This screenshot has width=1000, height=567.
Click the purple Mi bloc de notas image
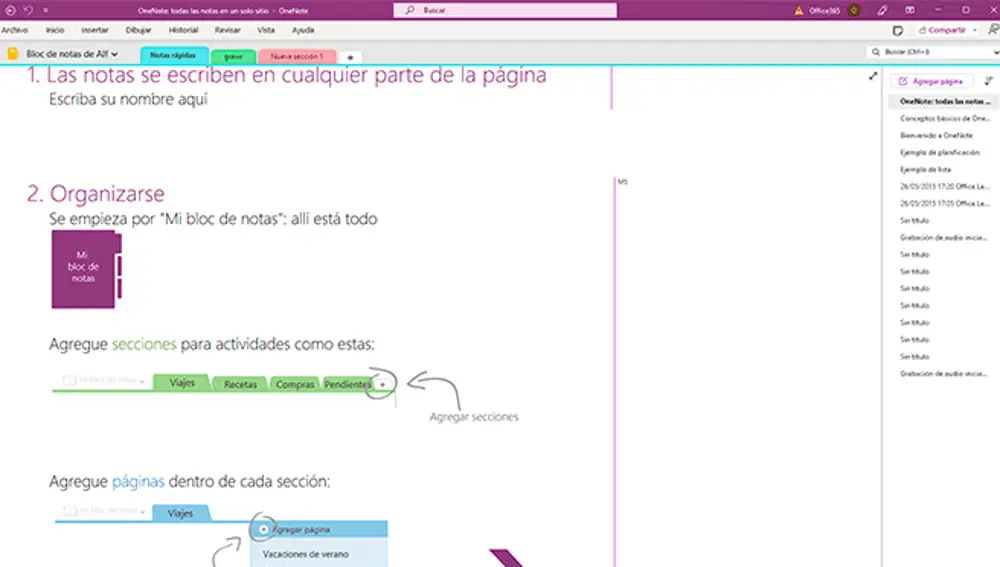pyautogui.click(x=86, y=269)
